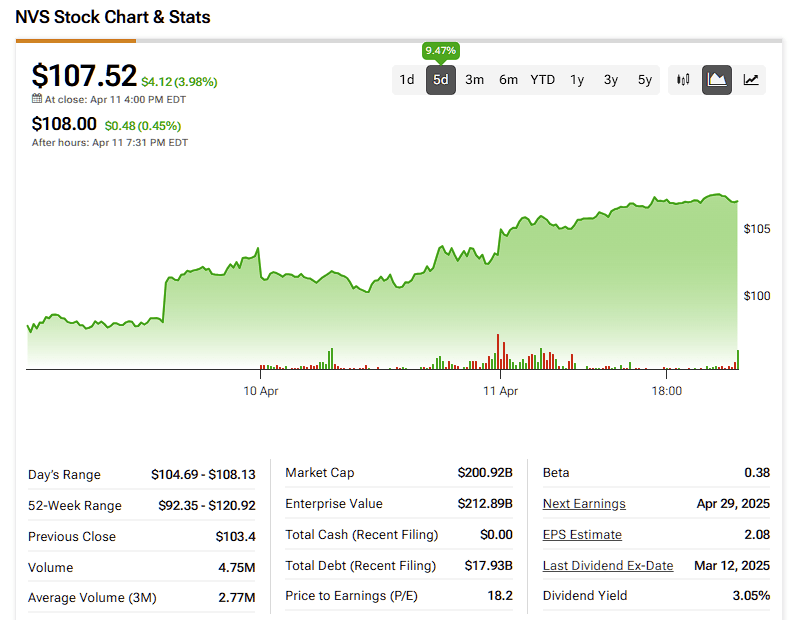
Task: Click Enterprise Value $212.89B
Action: (485, 504)
